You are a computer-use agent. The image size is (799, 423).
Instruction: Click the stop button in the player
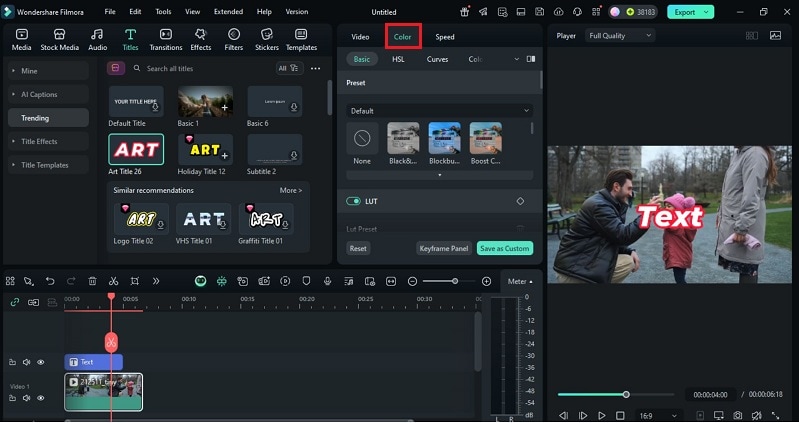(620, 415)
